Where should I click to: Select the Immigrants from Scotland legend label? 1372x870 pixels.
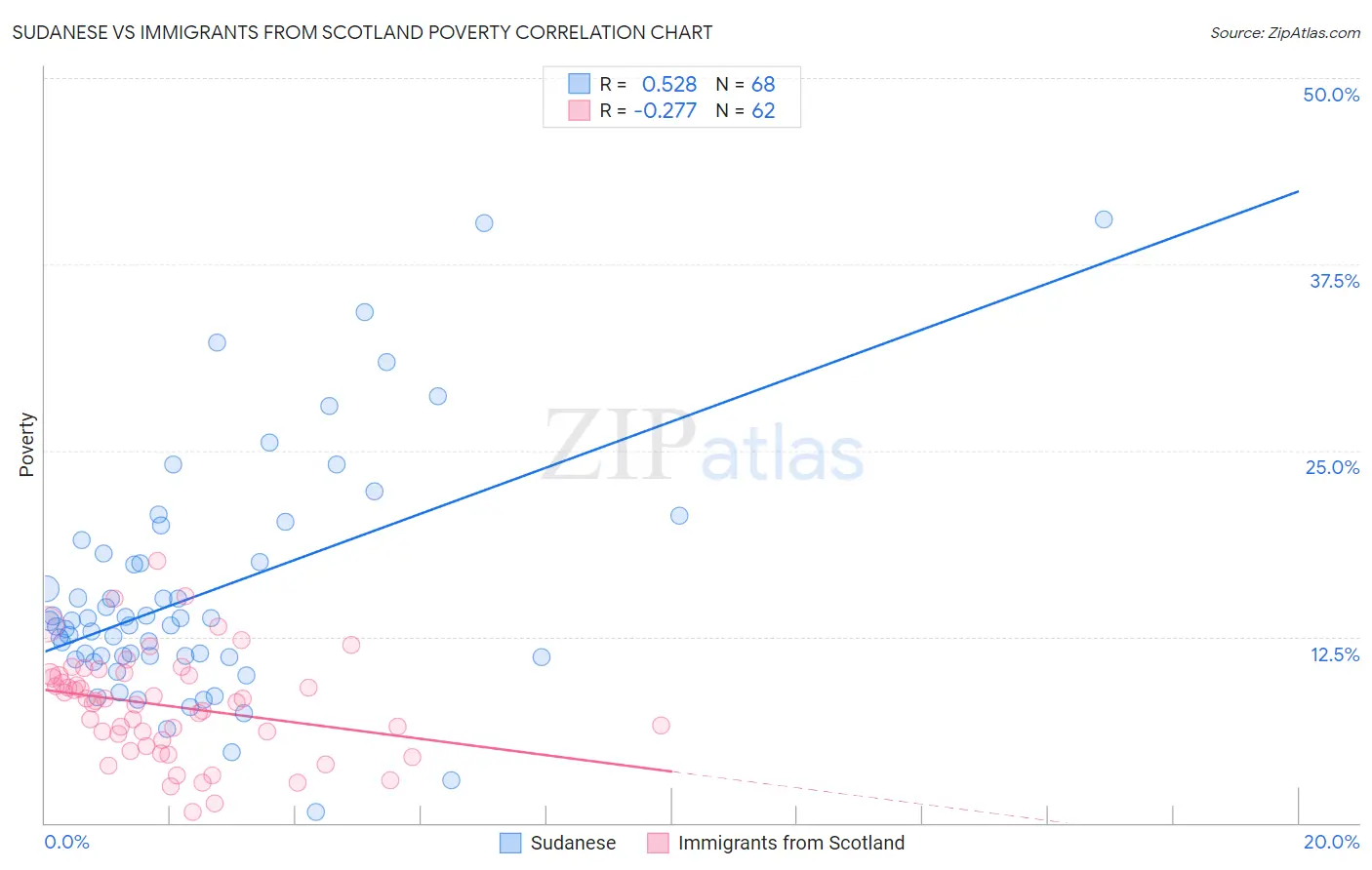click(x=791, y=843)
